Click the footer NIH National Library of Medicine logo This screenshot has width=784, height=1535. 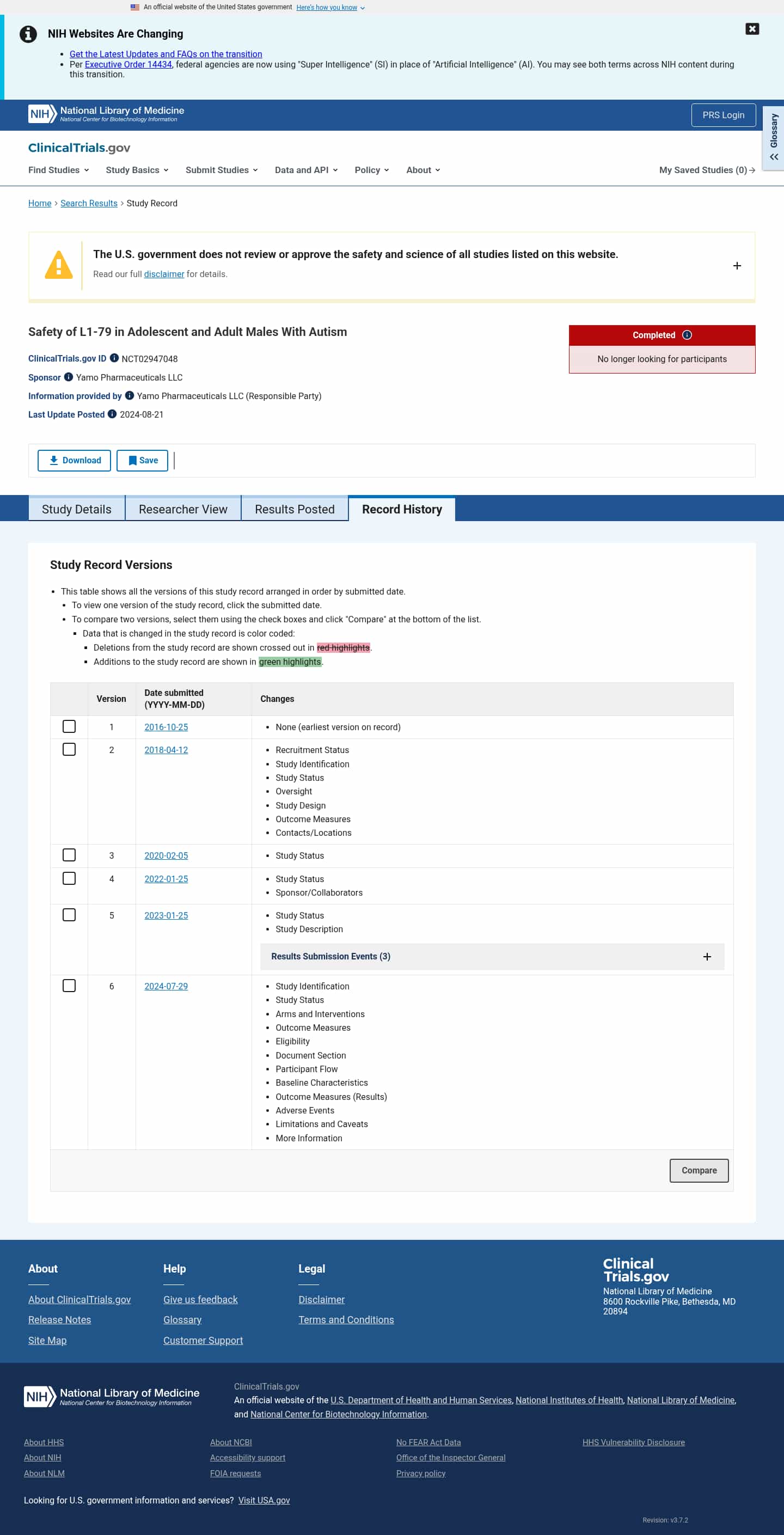[x=112, y=1396]
